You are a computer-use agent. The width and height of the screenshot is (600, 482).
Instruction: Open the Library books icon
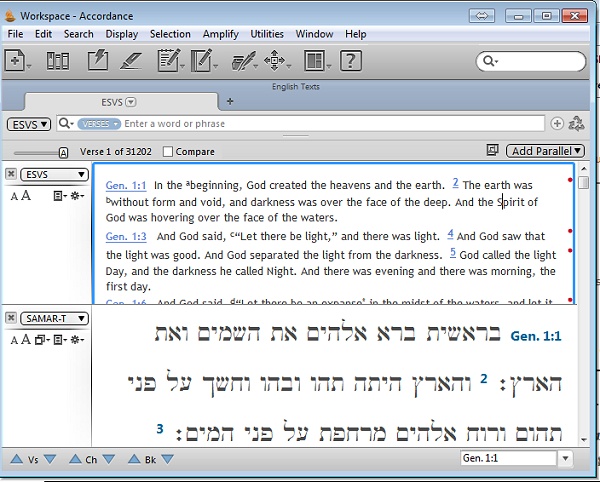[58, 61]
